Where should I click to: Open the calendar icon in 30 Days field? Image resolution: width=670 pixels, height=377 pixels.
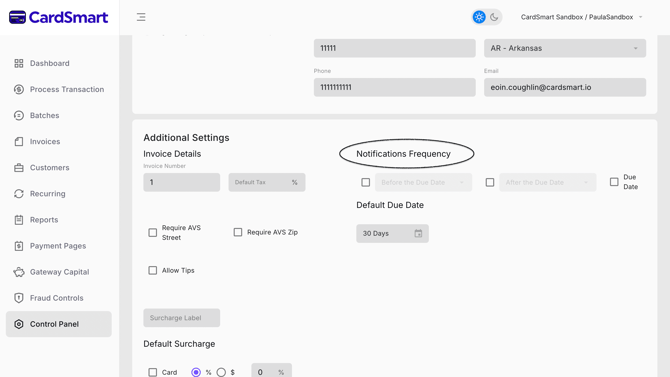pyautogui.click(x=418, y=233)
